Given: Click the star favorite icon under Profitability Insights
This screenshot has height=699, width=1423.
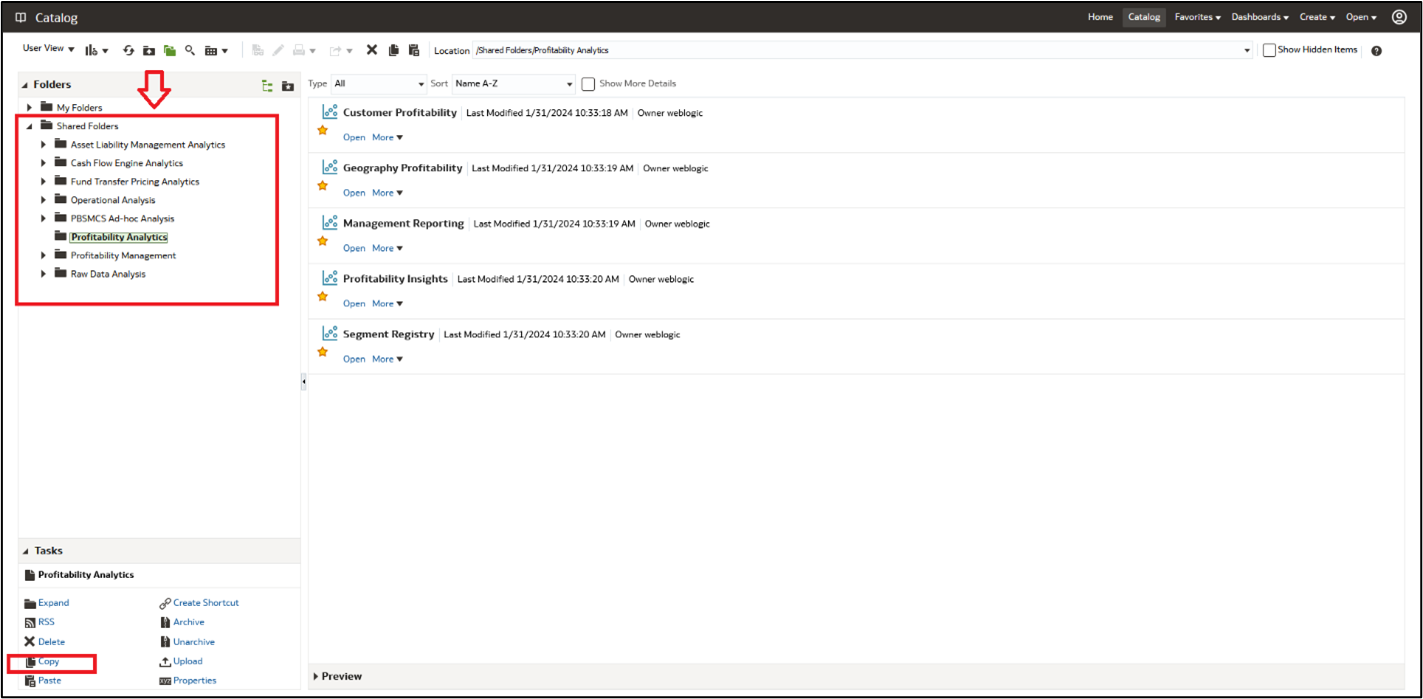Looking at the screenshot, I should (x=322, y=296).
